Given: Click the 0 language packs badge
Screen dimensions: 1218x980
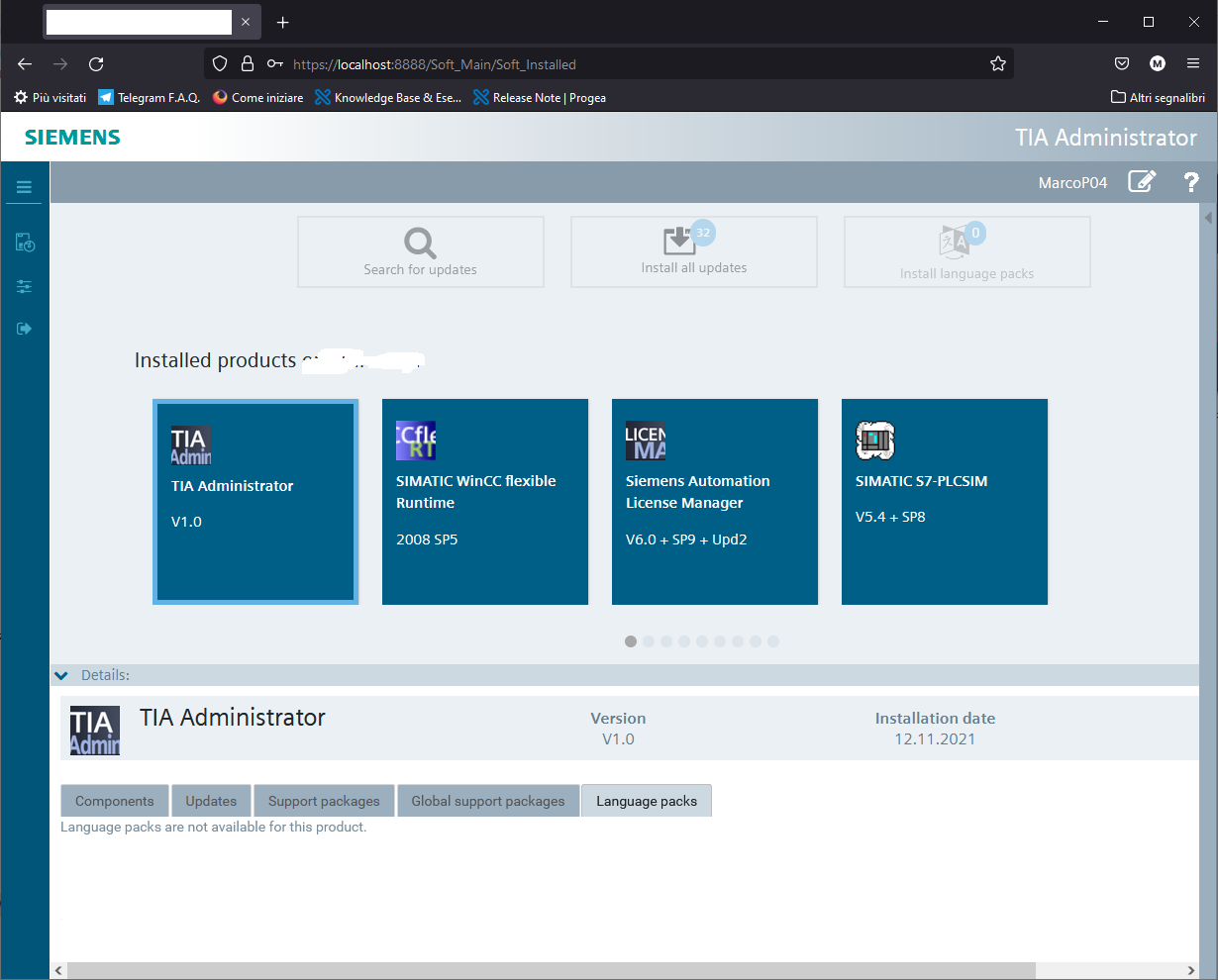Looking at the screenshot, I should point(975,234).
